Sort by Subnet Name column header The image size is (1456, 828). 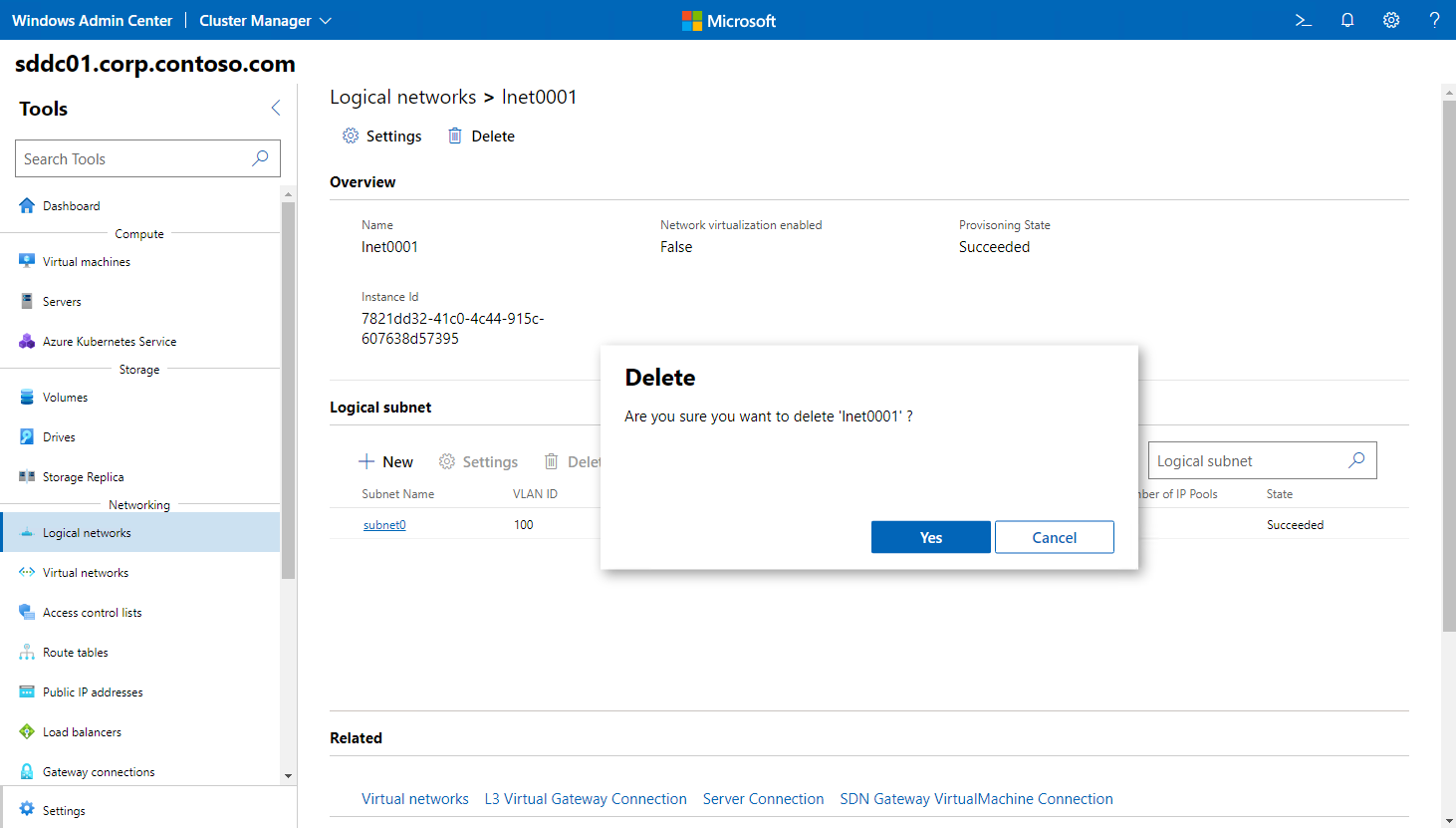pos(398,494)
